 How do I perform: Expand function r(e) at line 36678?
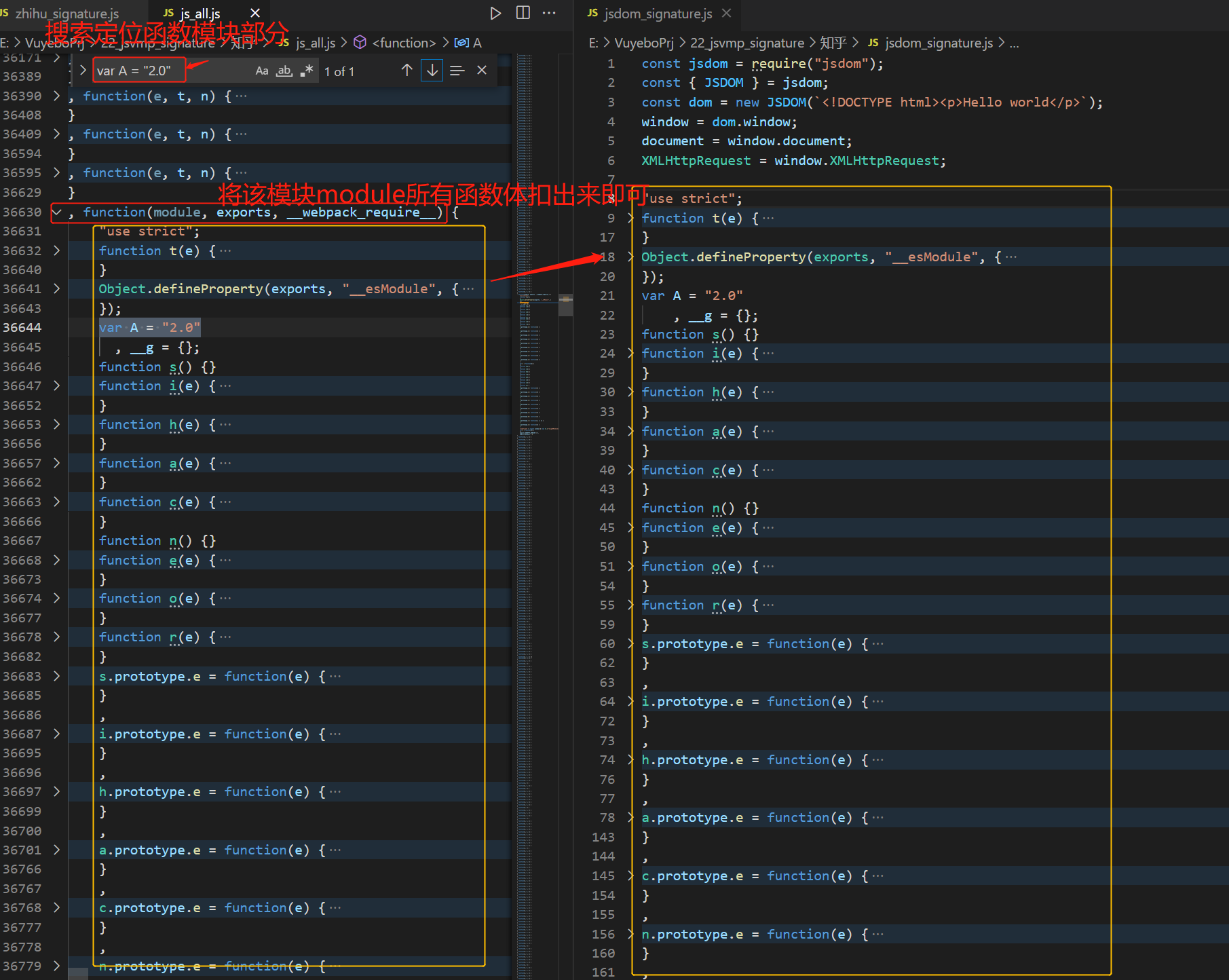tap(57, 637)
